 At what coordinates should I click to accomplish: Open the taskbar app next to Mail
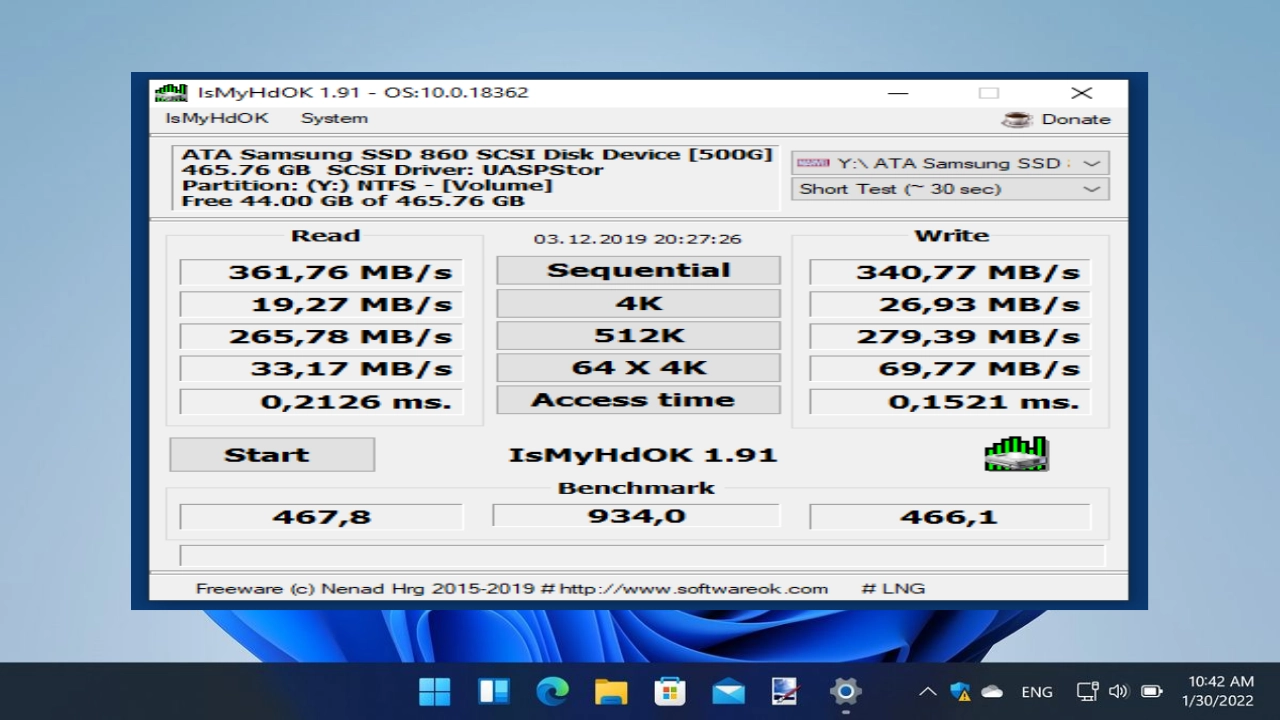pyautogui.click(x=786, y=691)
